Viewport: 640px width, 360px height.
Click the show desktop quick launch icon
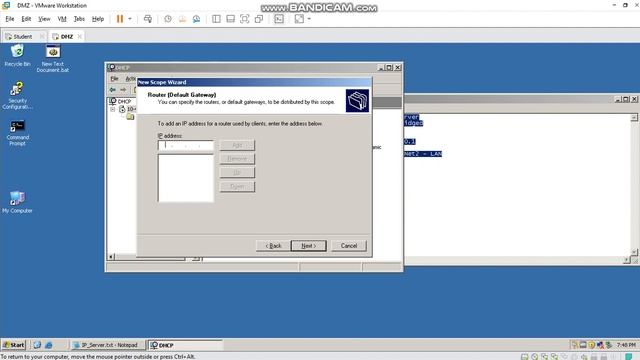tap(37, 345)
